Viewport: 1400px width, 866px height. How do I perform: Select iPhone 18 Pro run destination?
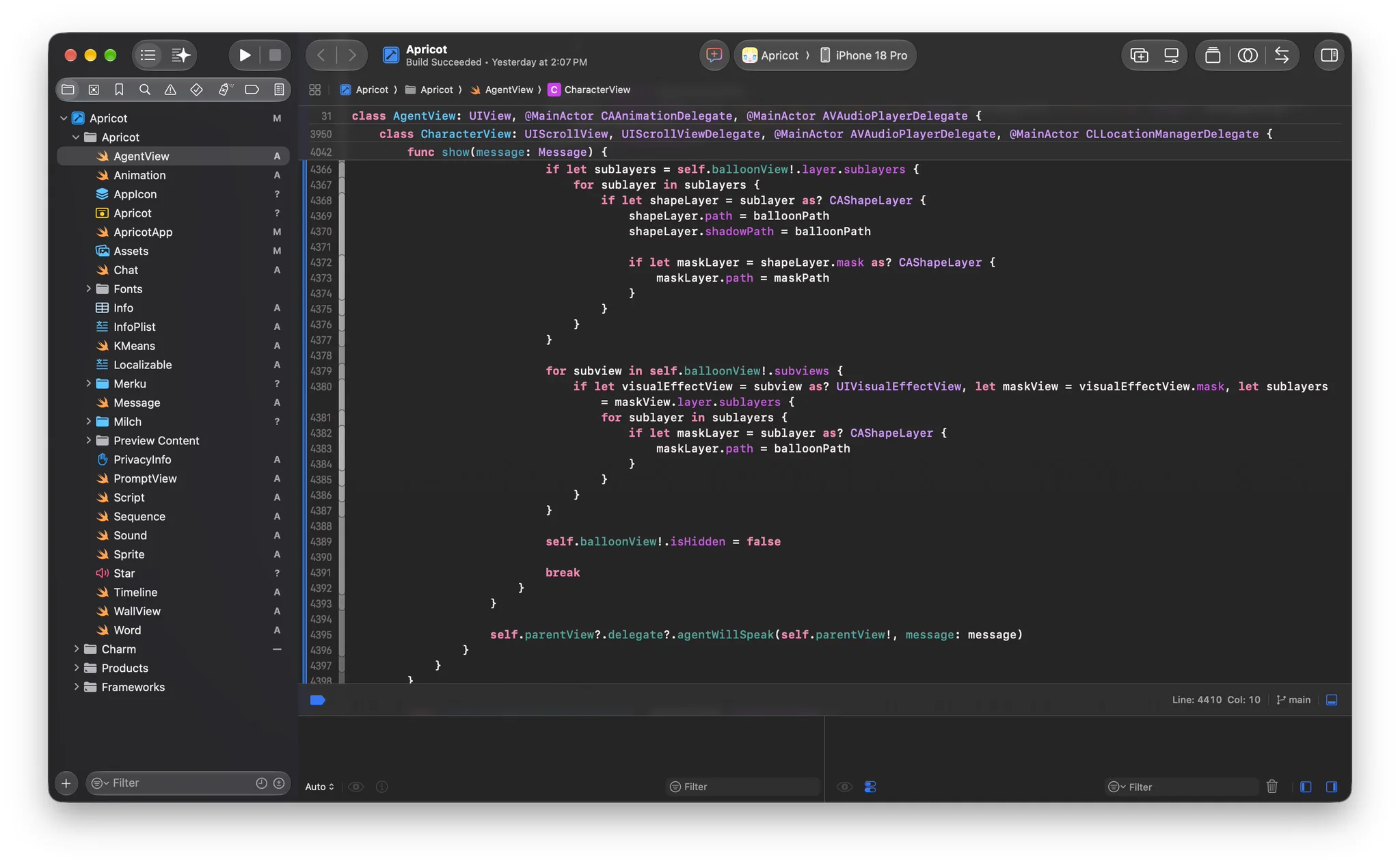click(x=864, y=55)
